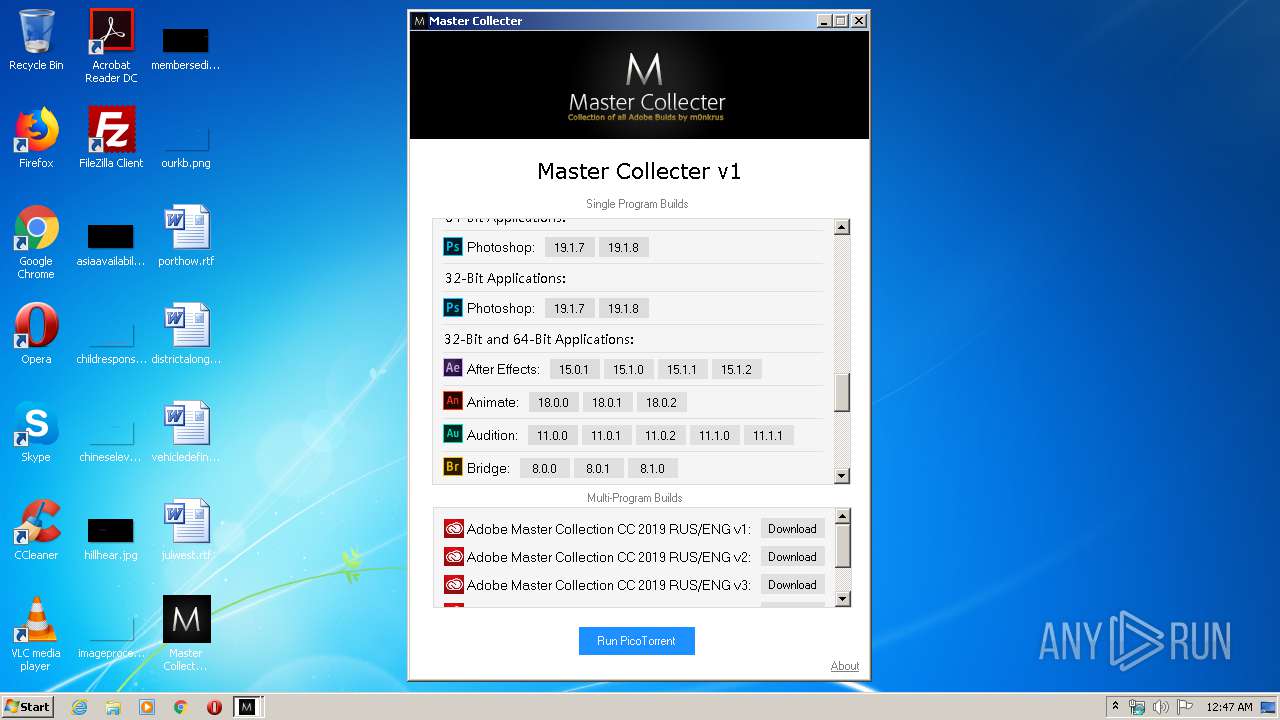Click single builds list scroll-up arrow
The image size is (1280, 720).
(841, 227)
